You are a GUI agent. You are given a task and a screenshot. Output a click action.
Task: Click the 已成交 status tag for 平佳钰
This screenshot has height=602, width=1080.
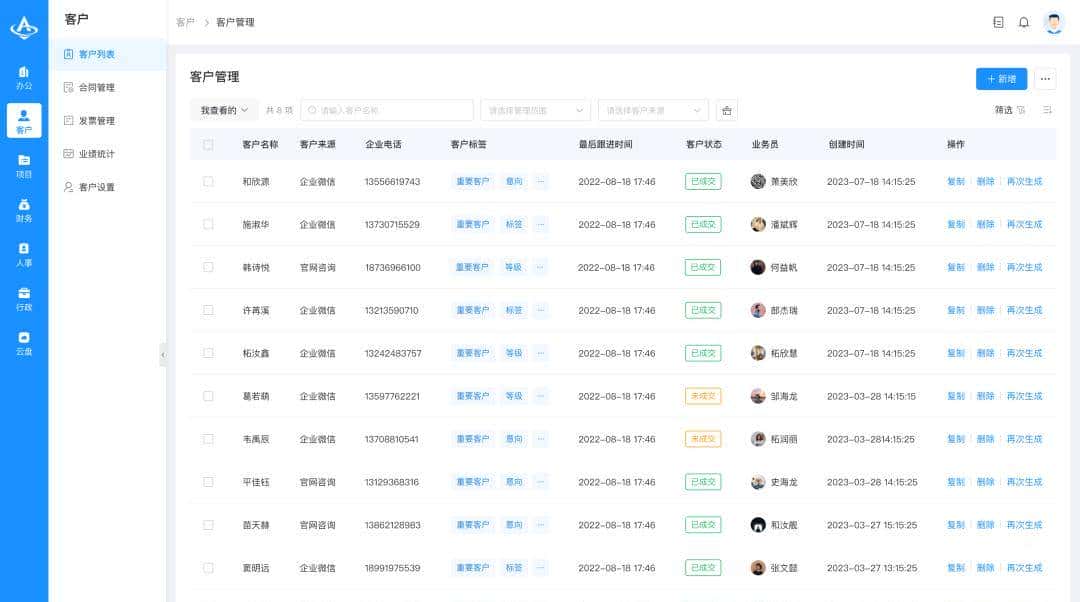point(704,481)
